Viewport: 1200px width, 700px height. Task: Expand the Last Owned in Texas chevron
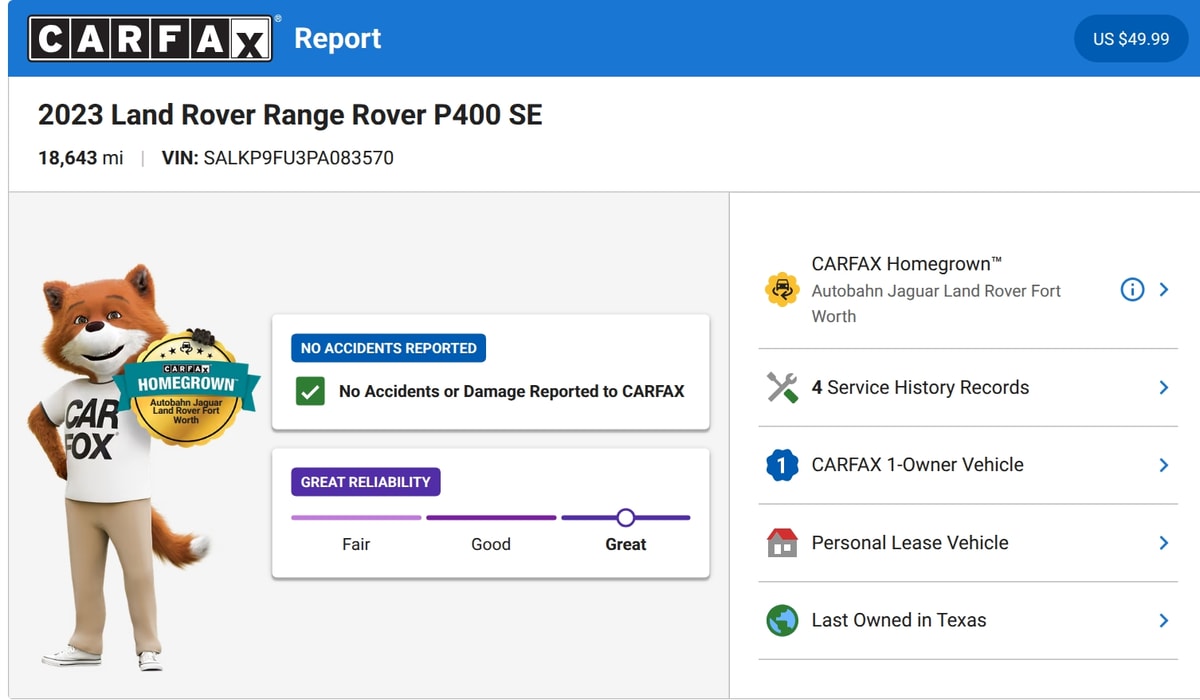coord(1164,620)
